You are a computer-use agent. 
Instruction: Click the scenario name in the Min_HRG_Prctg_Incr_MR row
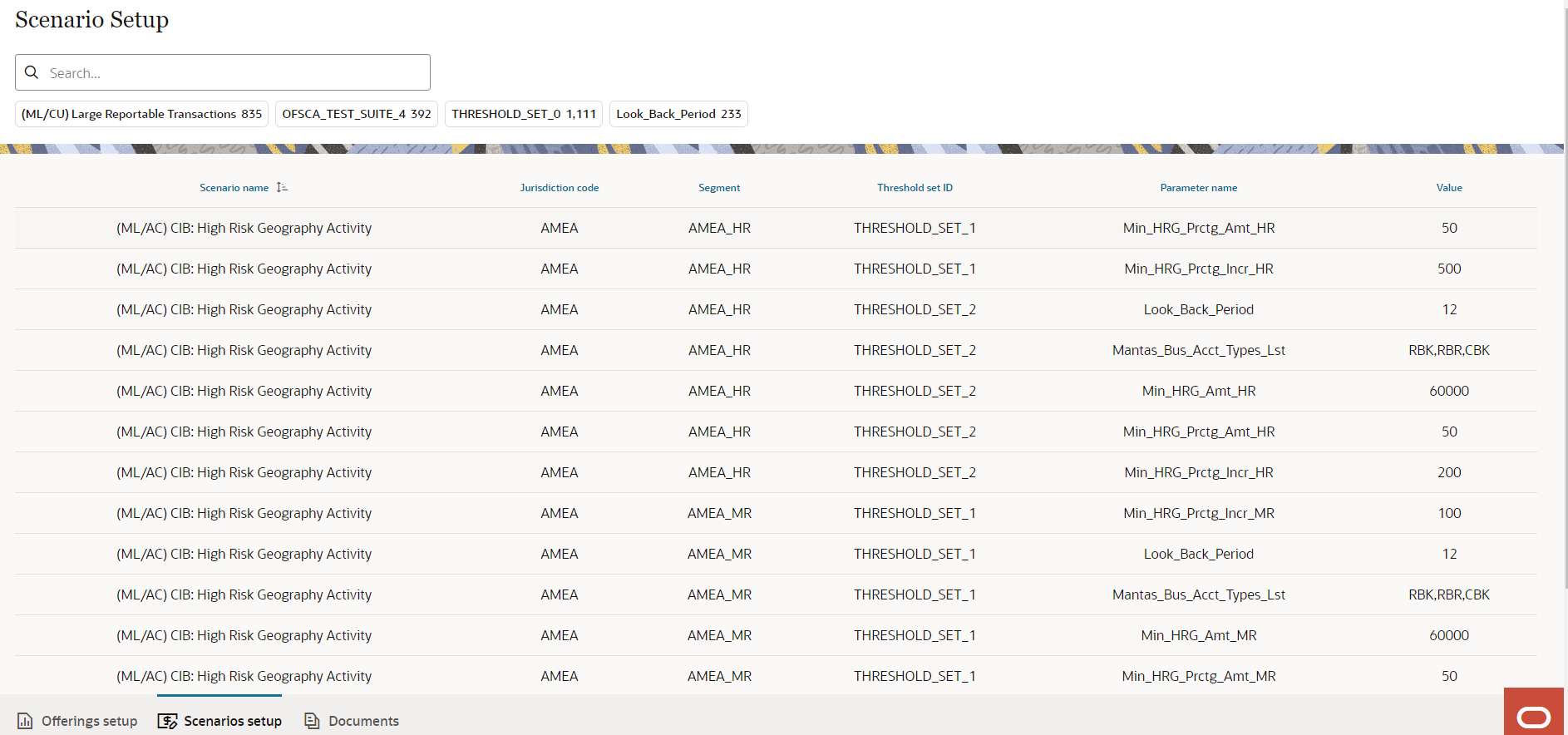244,513
